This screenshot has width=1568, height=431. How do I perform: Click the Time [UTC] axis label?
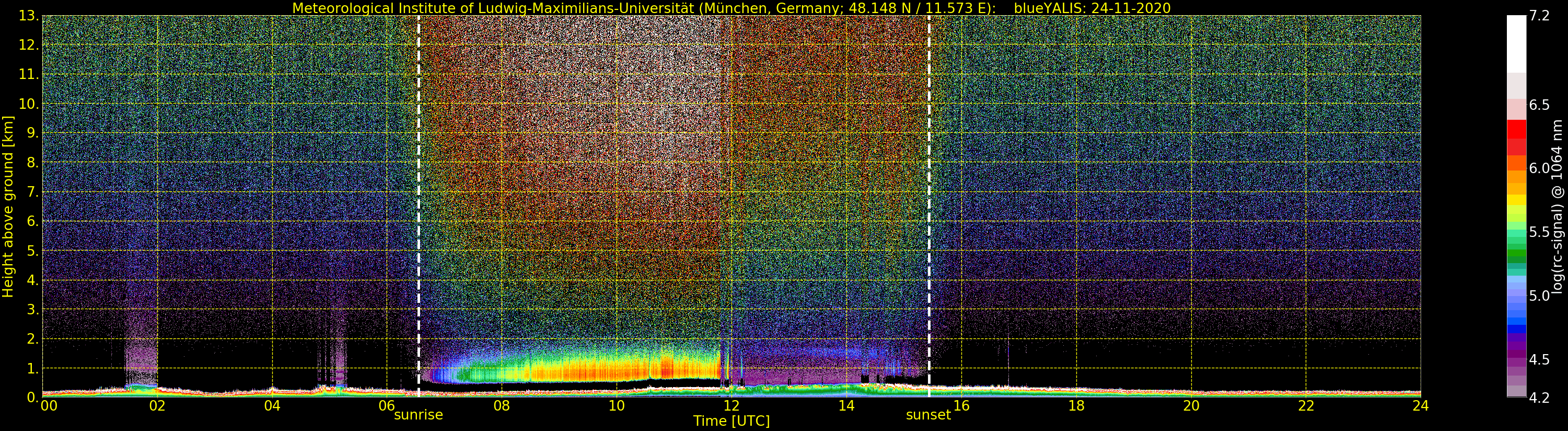pos(731,421)
